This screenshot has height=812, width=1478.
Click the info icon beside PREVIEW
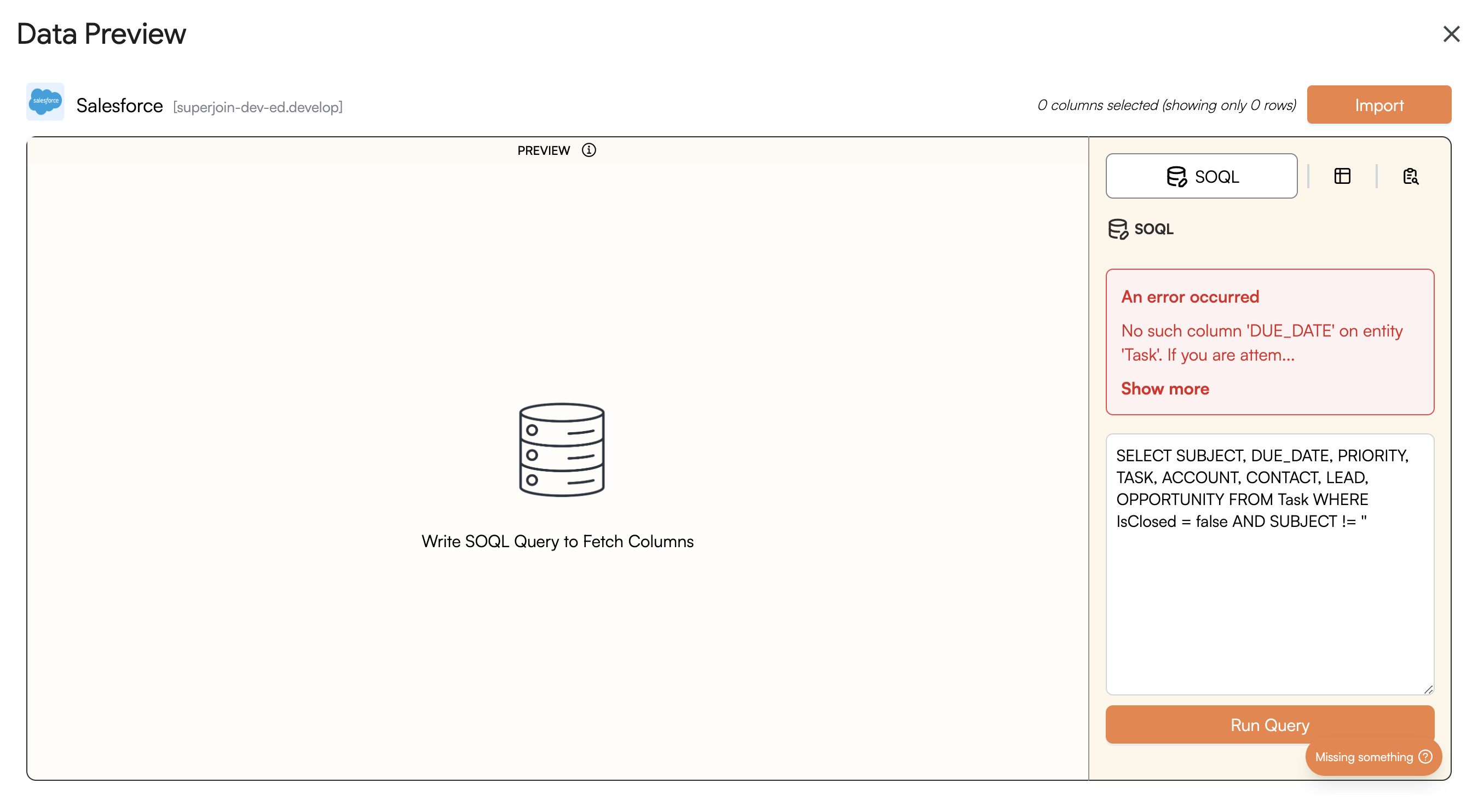pyautogui.click(x=588, y=150)
